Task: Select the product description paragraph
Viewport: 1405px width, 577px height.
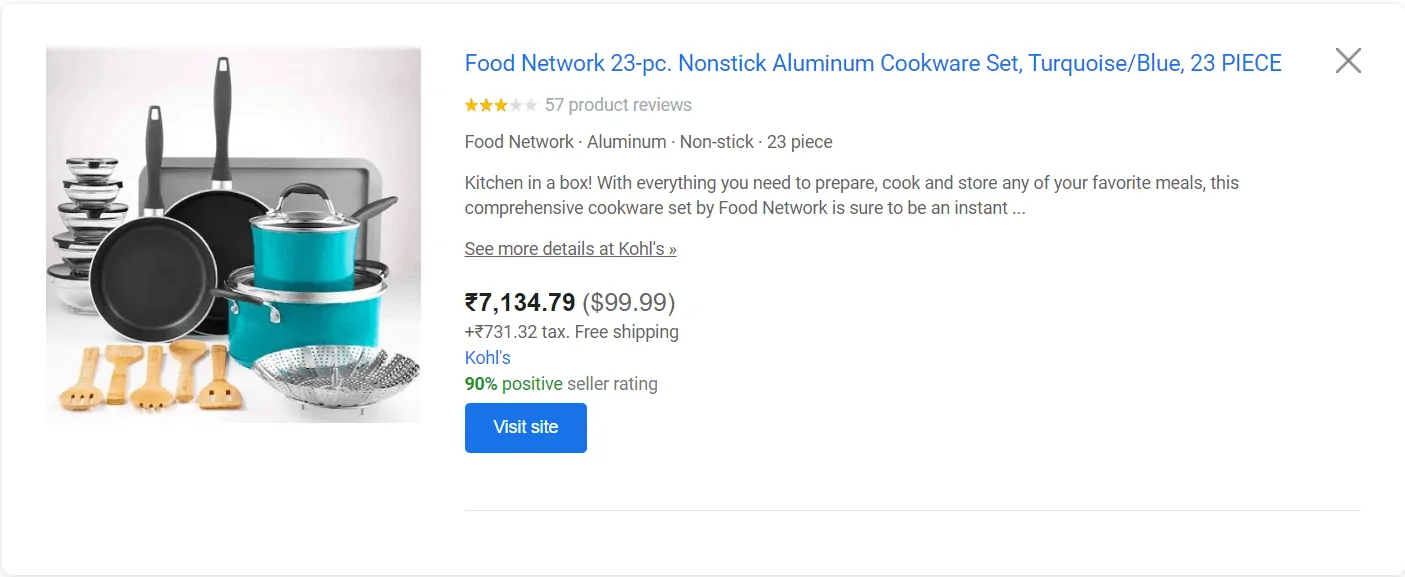Action: point(851,195)
